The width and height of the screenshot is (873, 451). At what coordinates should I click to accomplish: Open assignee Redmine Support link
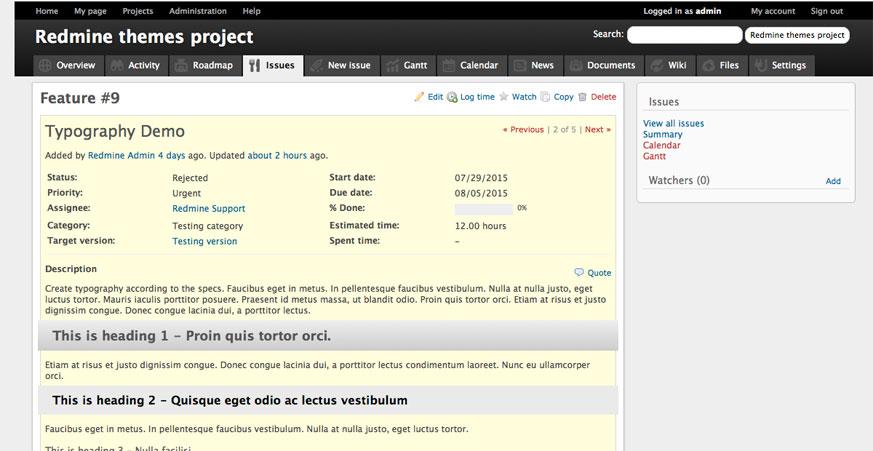(209, 209)
